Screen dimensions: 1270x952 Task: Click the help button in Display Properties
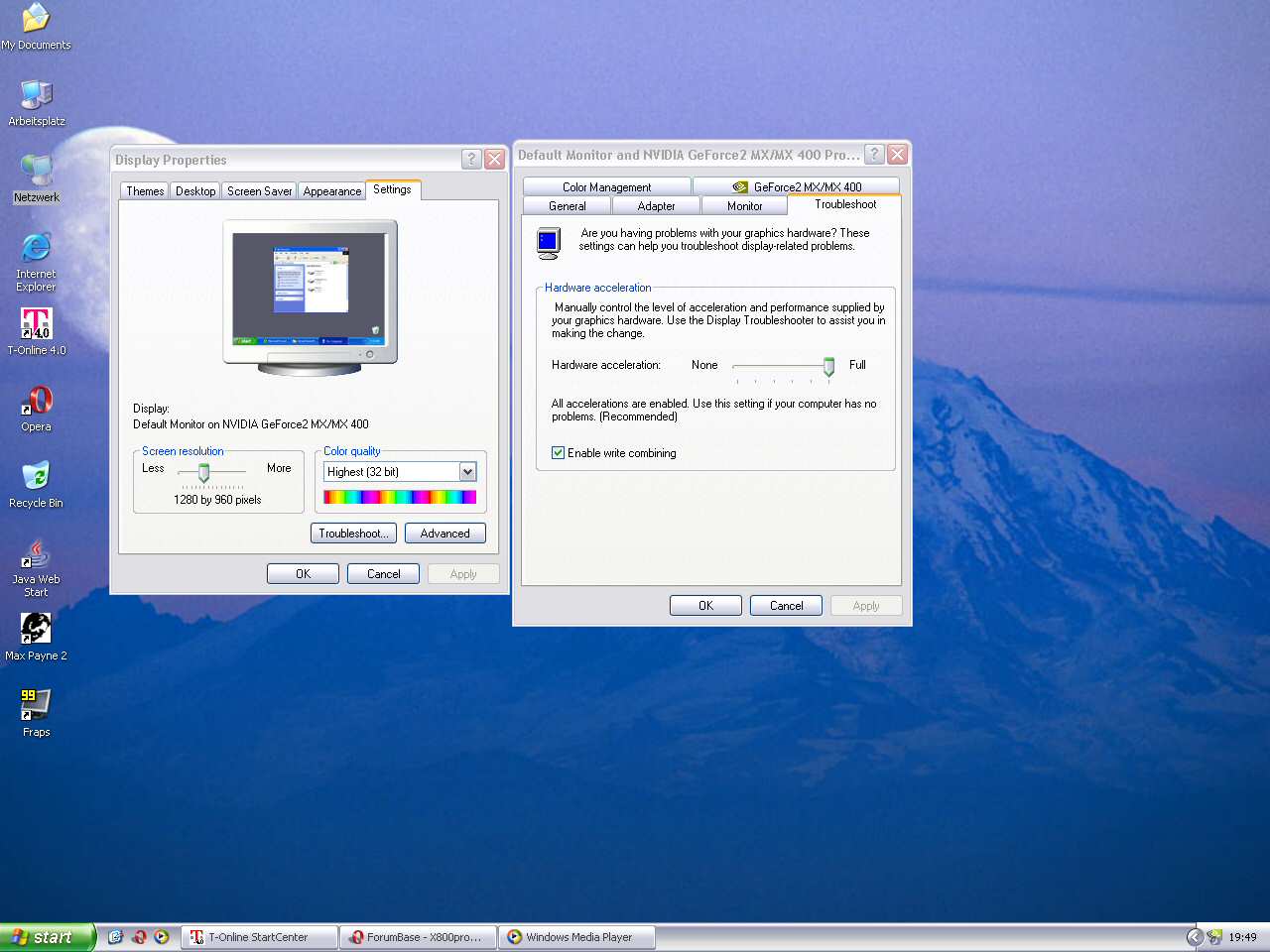click(471, 159)
